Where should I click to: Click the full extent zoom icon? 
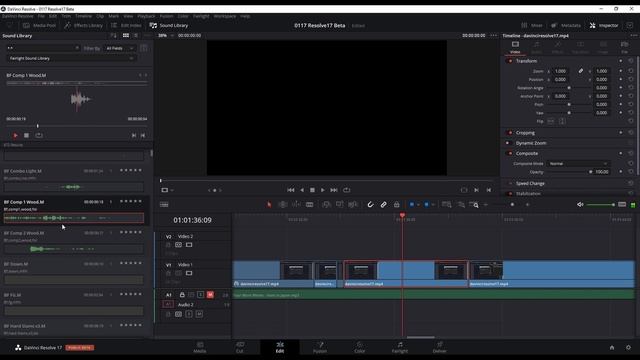[447, 204]
